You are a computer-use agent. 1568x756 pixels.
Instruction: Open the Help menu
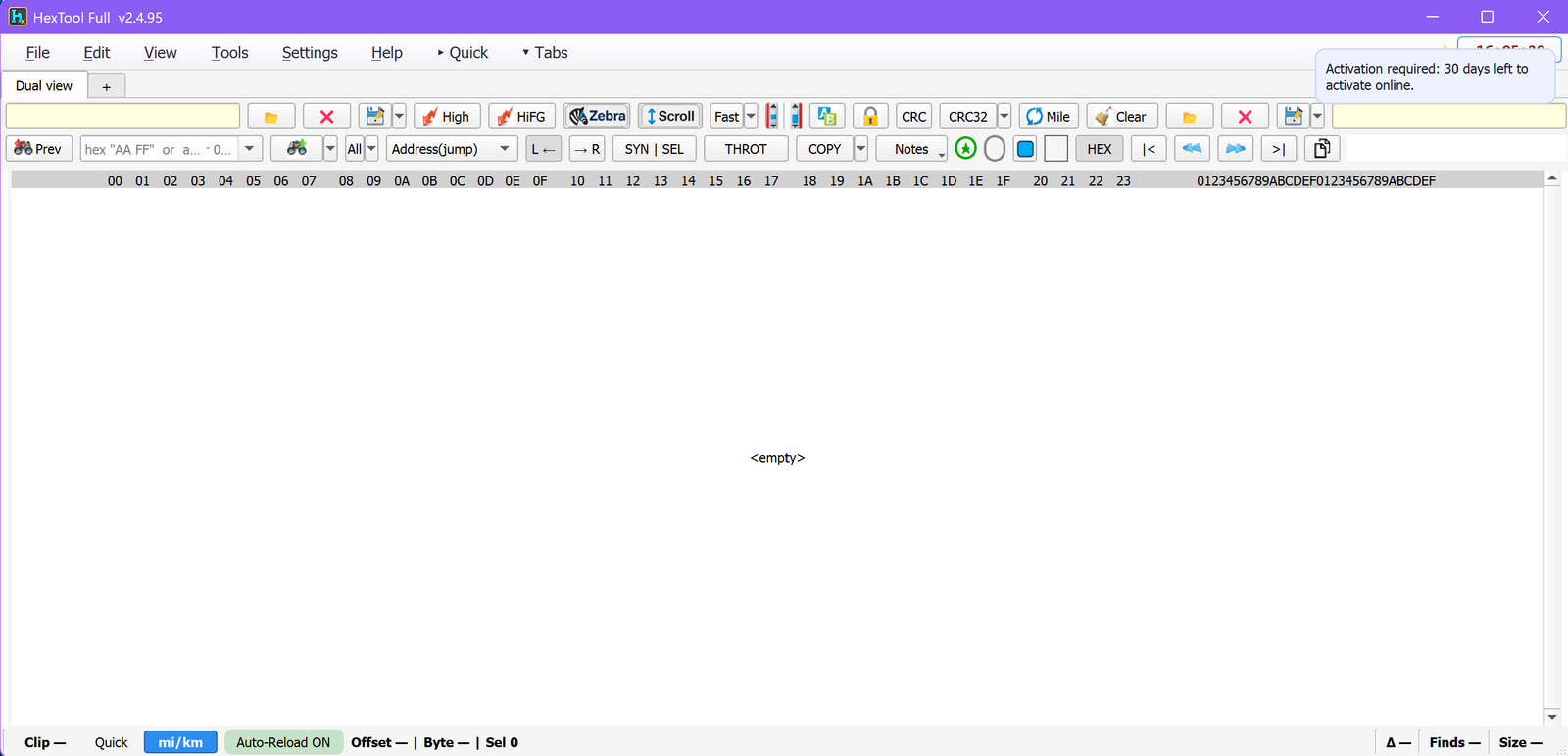pos(386,53)
